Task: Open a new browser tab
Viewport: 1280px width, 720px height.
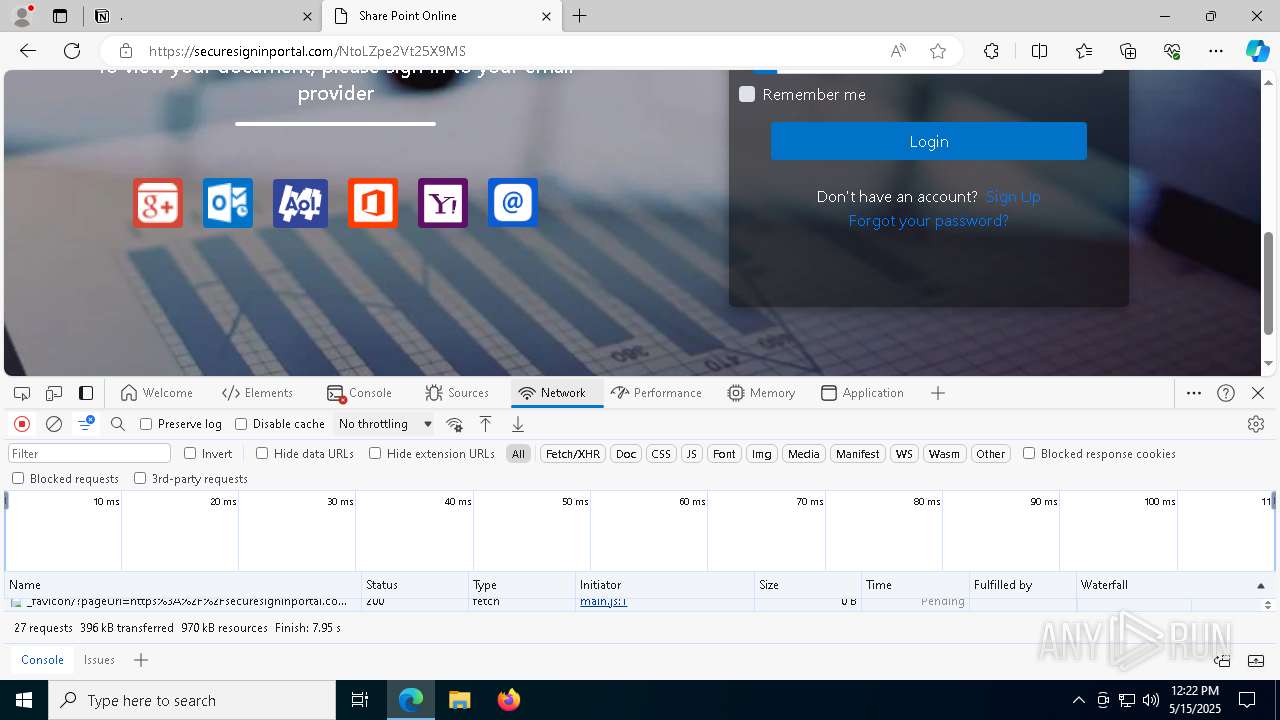Action: pos(580,16)
